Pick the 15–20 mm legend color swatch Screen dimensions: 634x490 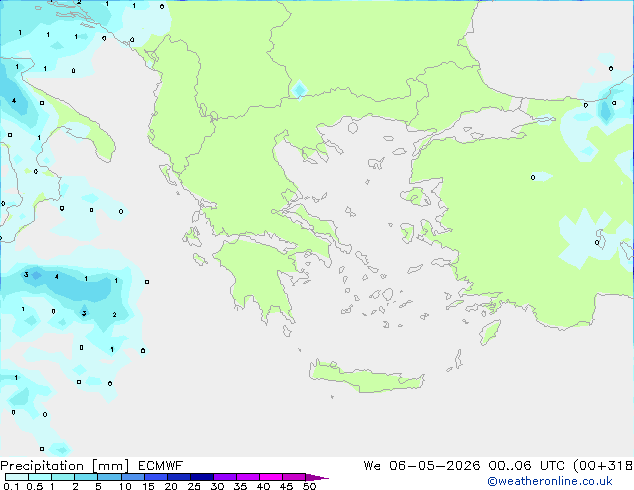tap(156, 477)
